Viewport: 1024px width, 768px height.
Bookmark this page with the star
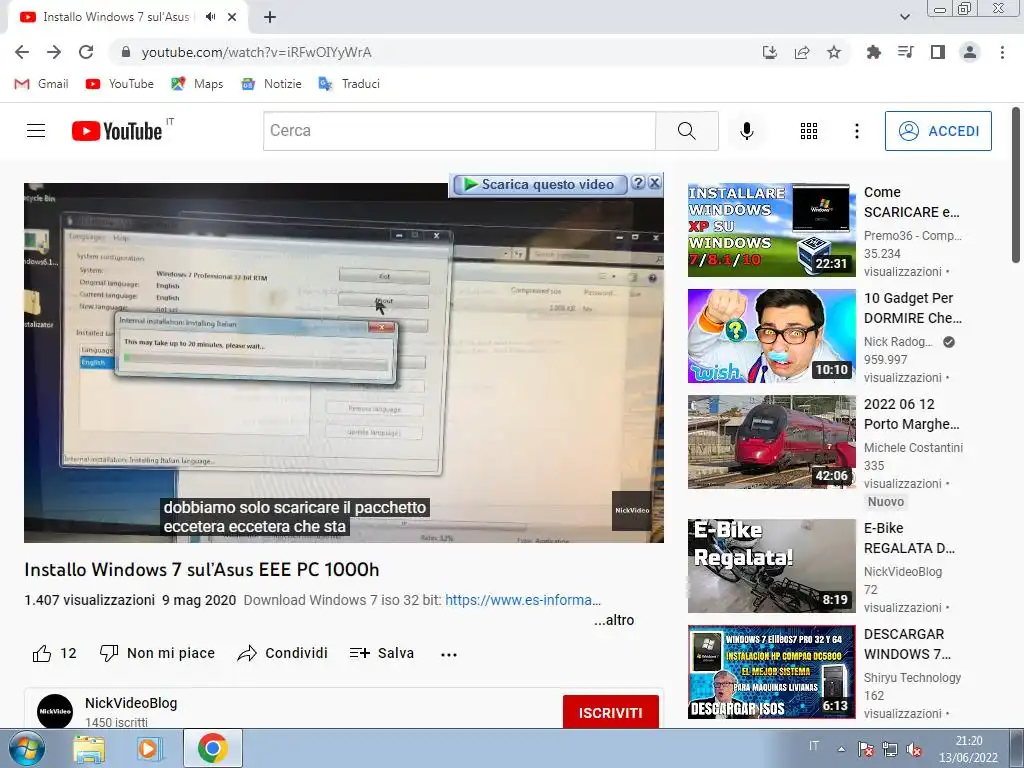[x=834, y=52]
